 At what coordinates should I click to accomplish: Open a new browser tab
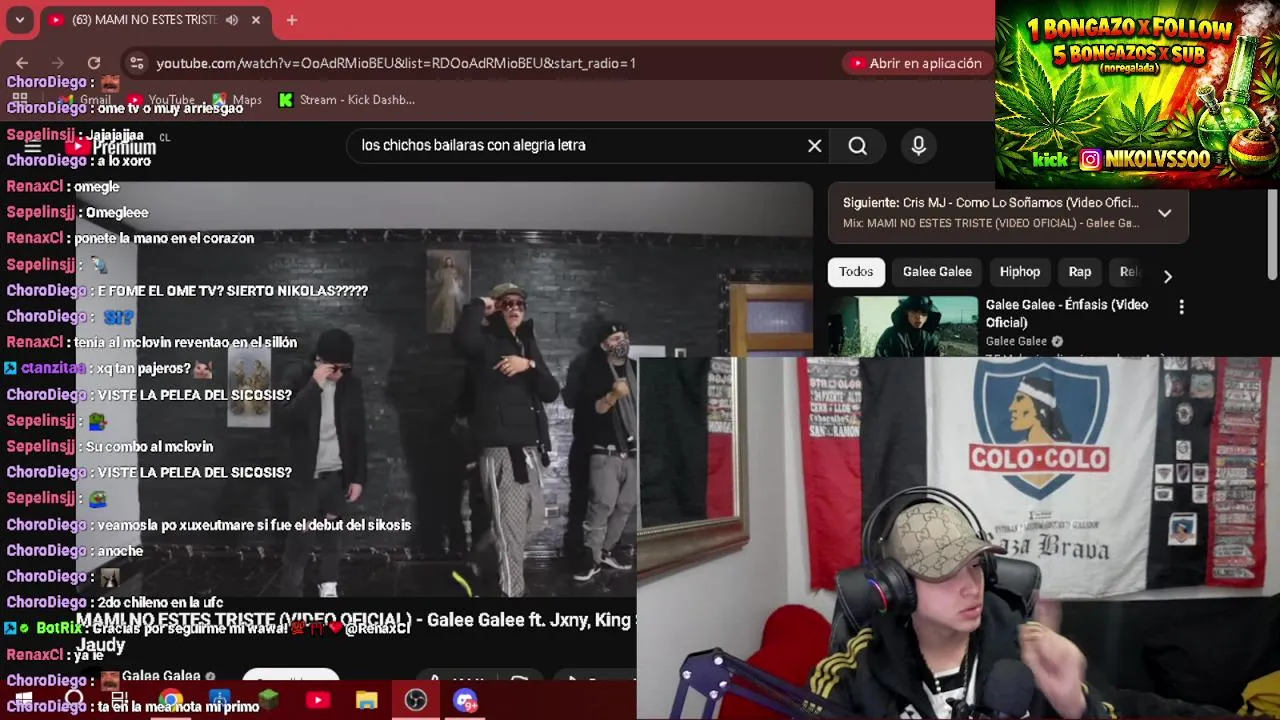point(291,20)
